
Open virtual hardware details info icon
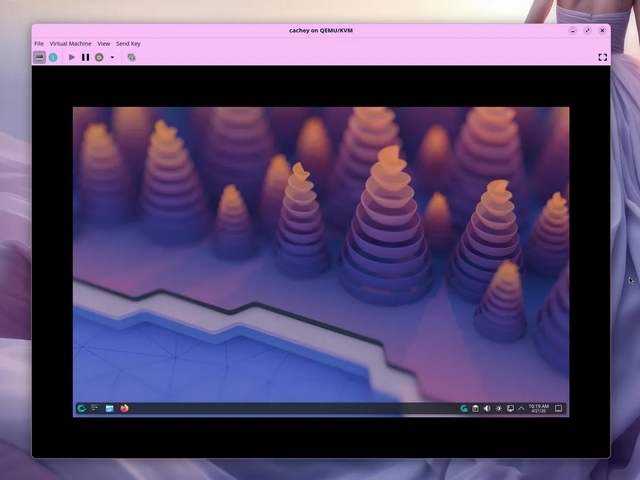tap(53, 57)
